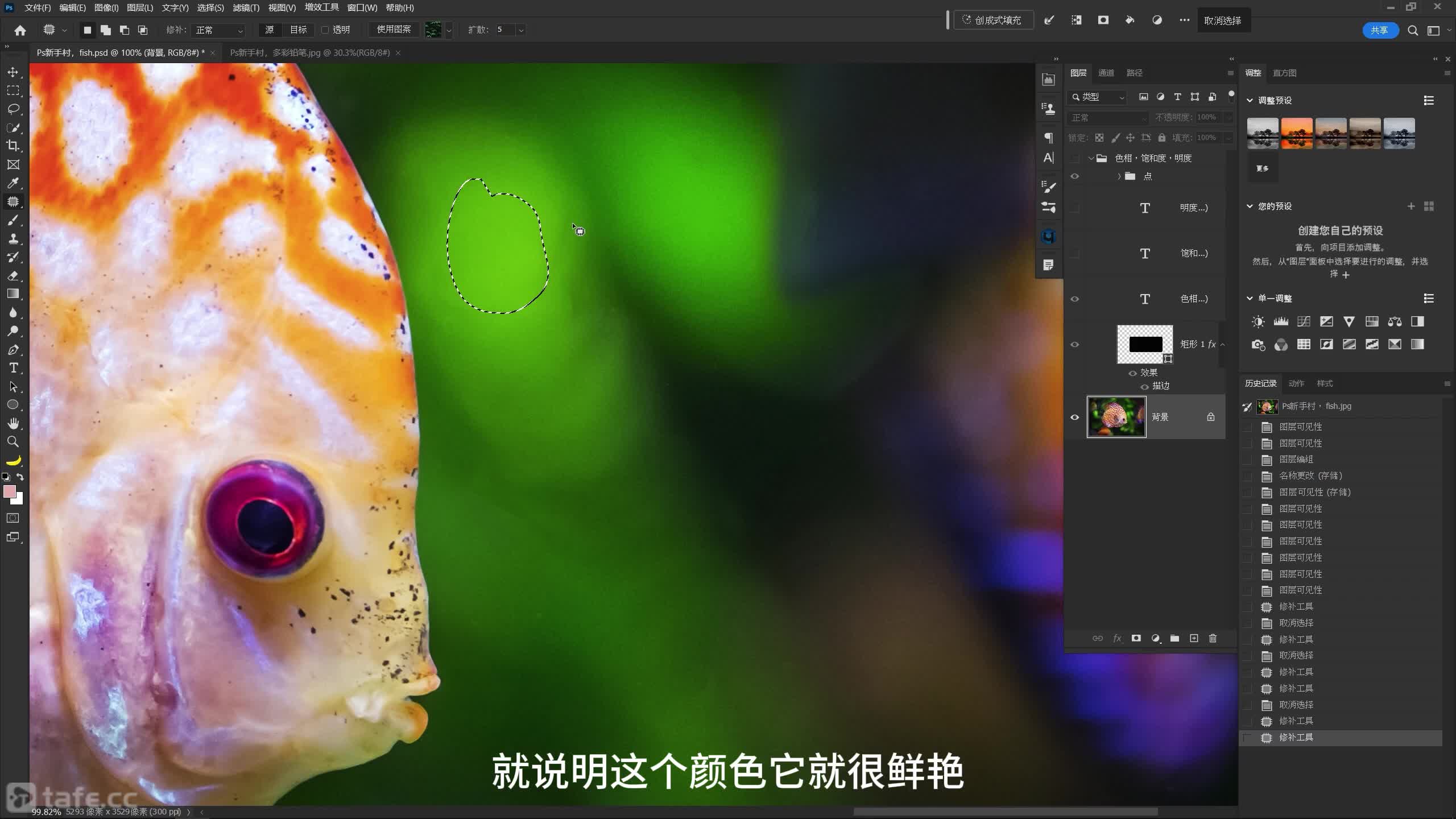Viewport: 1456px width, 819px height.
Task: Expand the 点 layer group
Action: pyautogui.click(x=1119, y=176)
